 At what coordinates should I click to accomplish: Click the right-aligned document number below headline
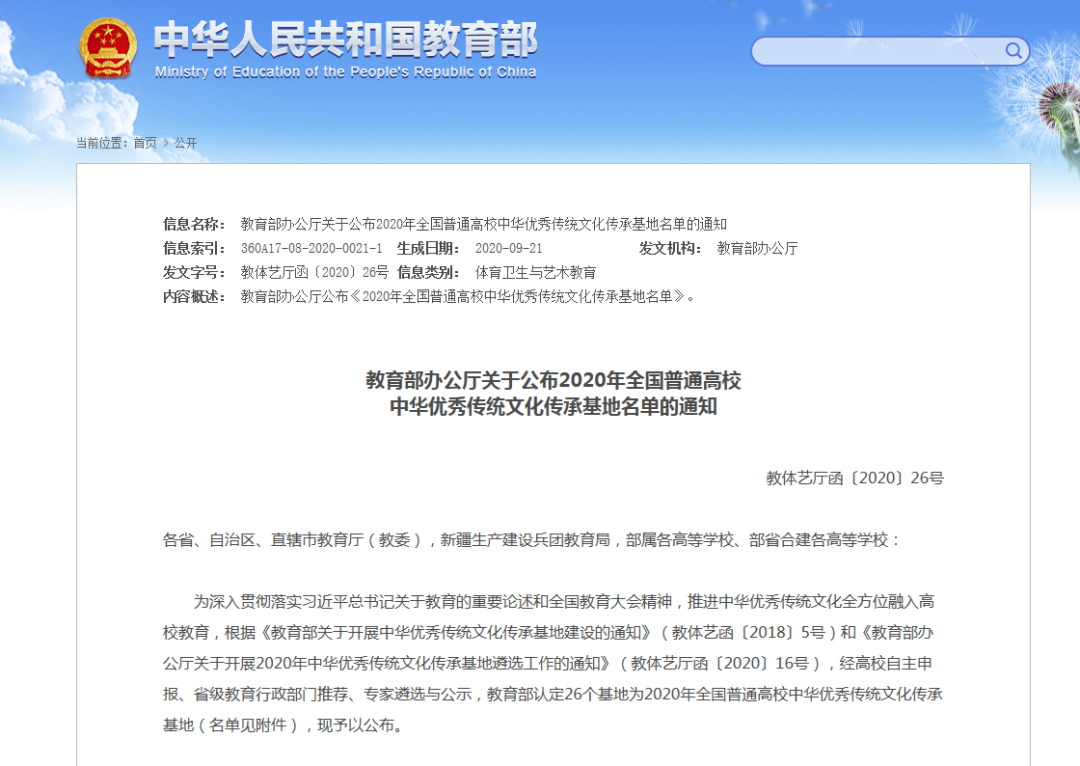854,478
